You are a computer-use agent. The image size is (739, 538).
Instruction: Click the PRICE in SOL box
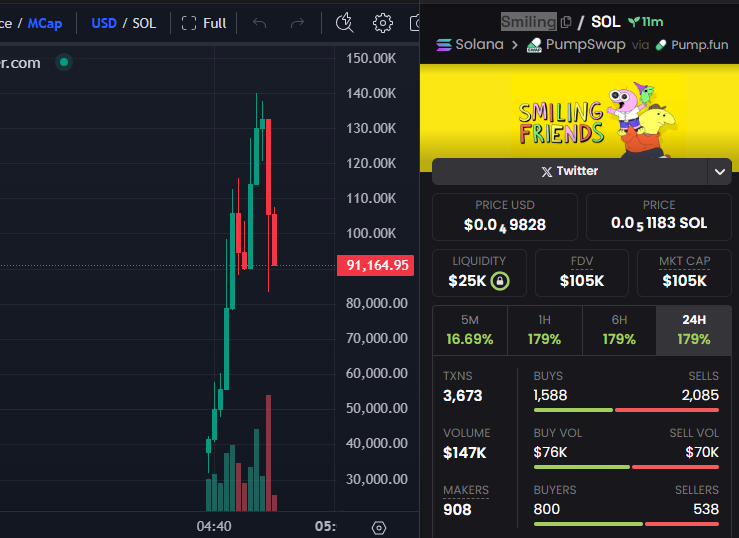pos(659,217)
